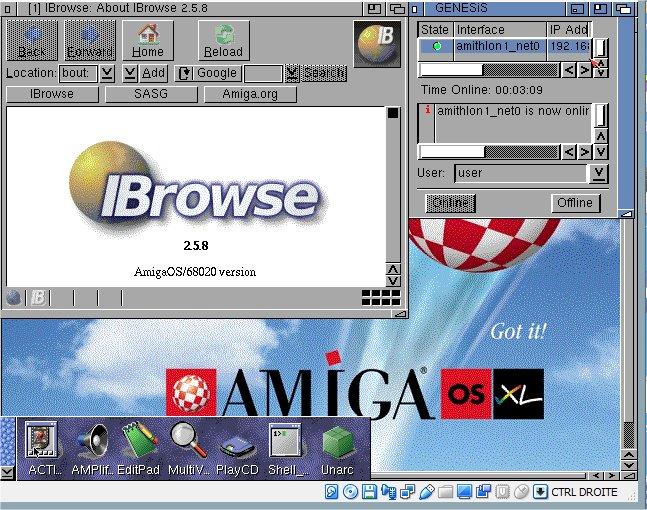Click the floppy disk icon in VirtualBox bar
The height and width of the screenshot is (510, 647).
pyautogui.click(x=369, y=492)
